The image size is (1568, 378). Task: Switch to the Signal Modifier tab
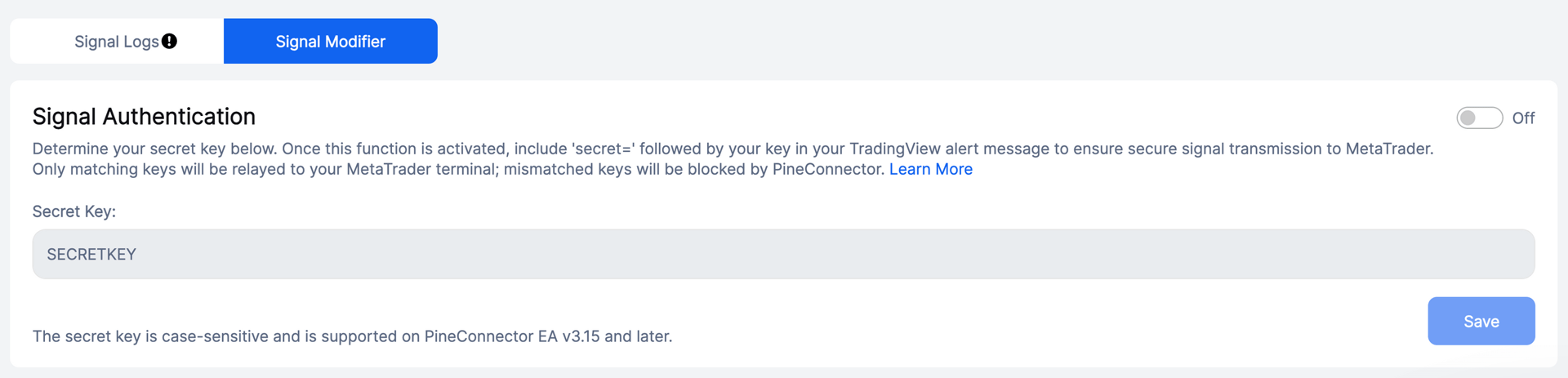[x=331, y=41]
